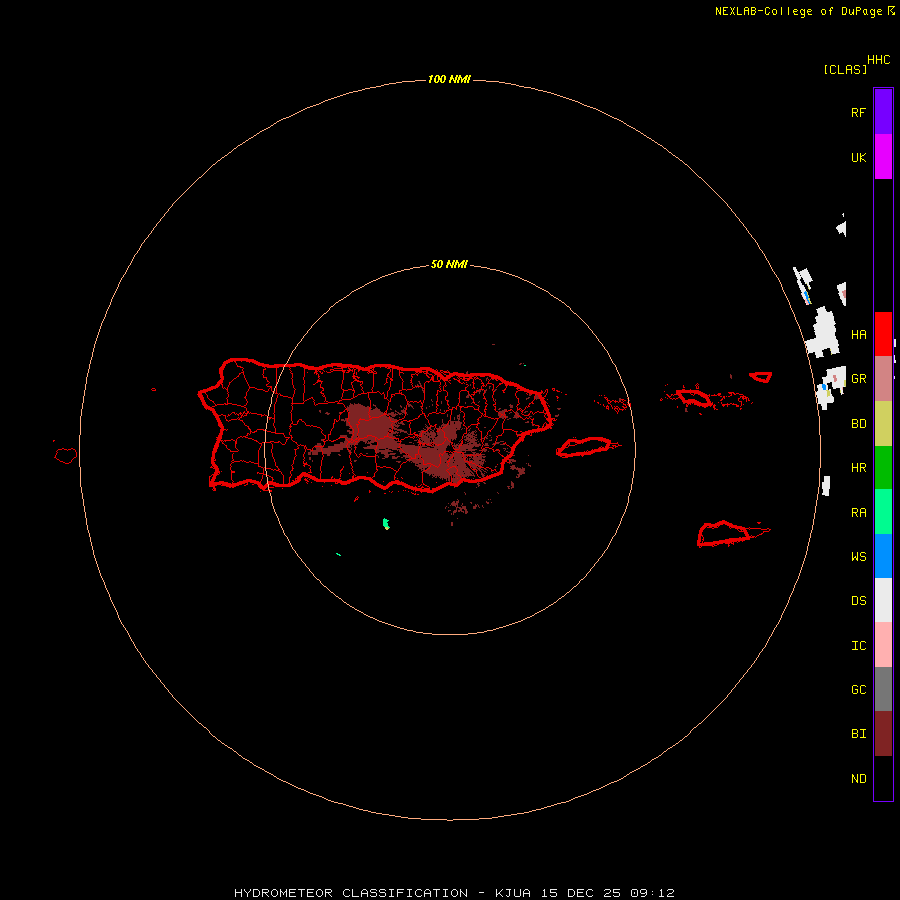
Task: Click the BI dark red legend swatch
Action: 883,734
